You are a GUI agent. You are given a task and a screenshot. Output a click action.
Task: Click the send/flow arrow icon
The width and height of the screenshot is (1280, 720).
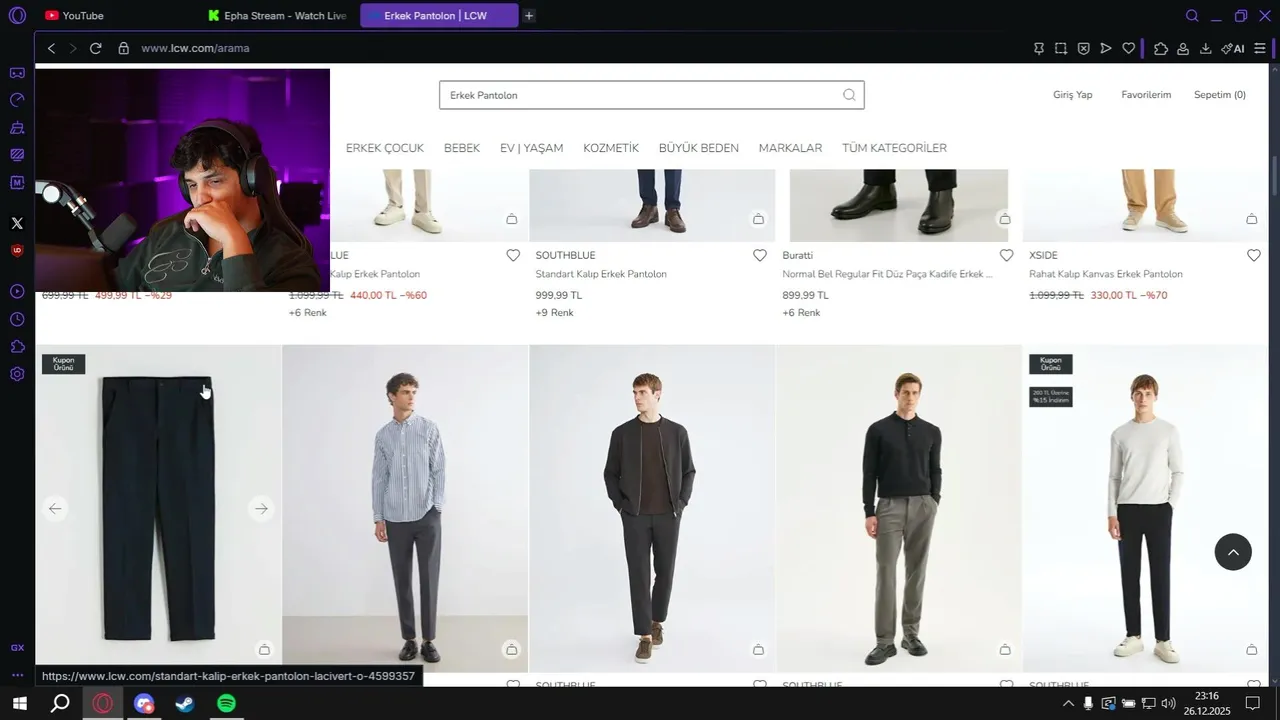click(x=1106, y=48)
